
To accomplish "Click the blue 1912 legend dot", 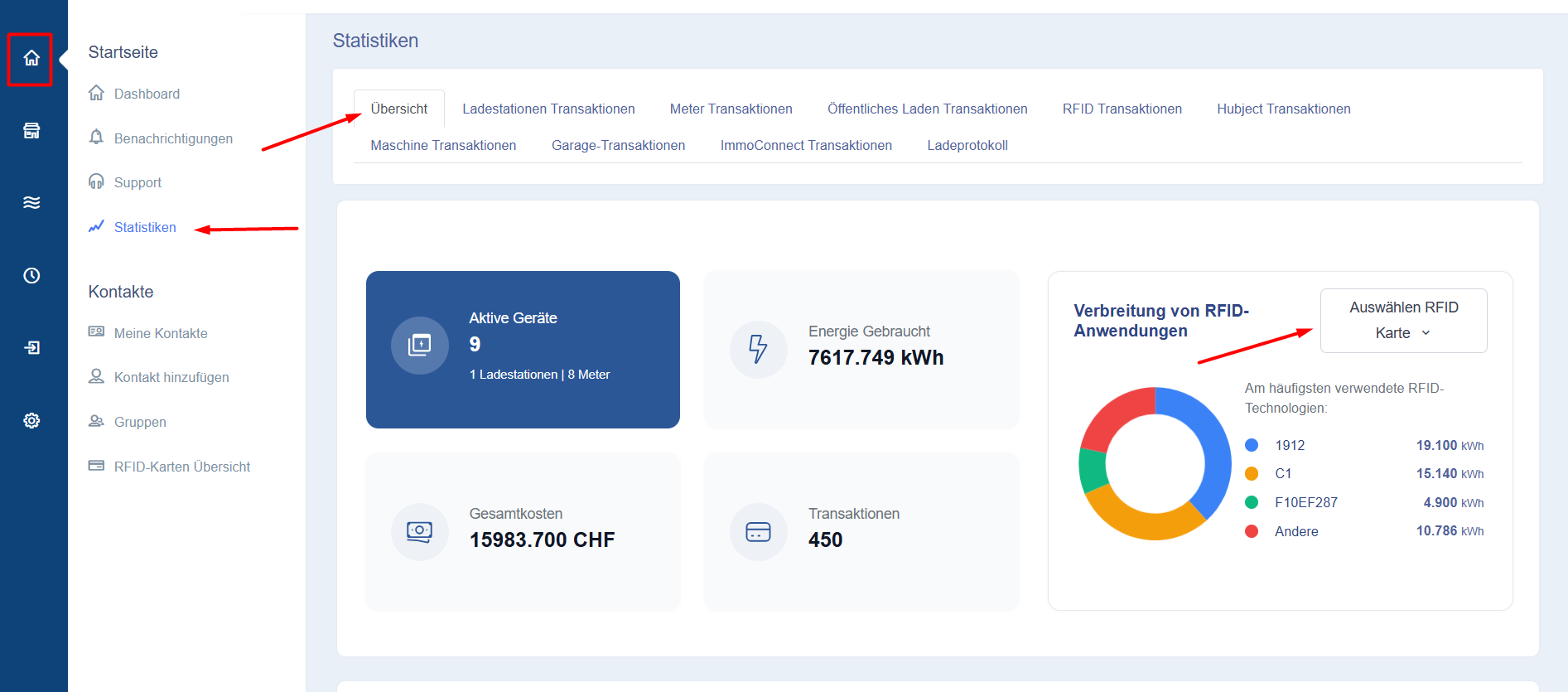I will point(1252,445).
